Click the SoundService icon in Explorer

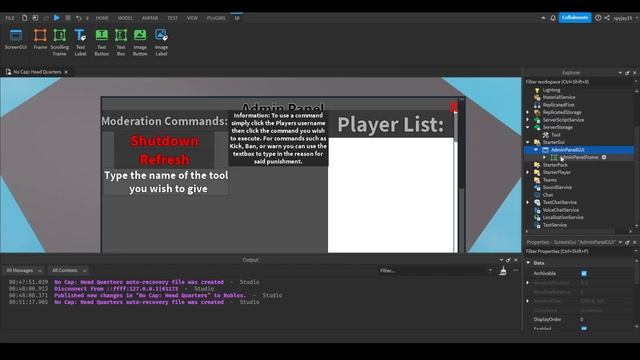pyautogui.click(x=537, y=187)
